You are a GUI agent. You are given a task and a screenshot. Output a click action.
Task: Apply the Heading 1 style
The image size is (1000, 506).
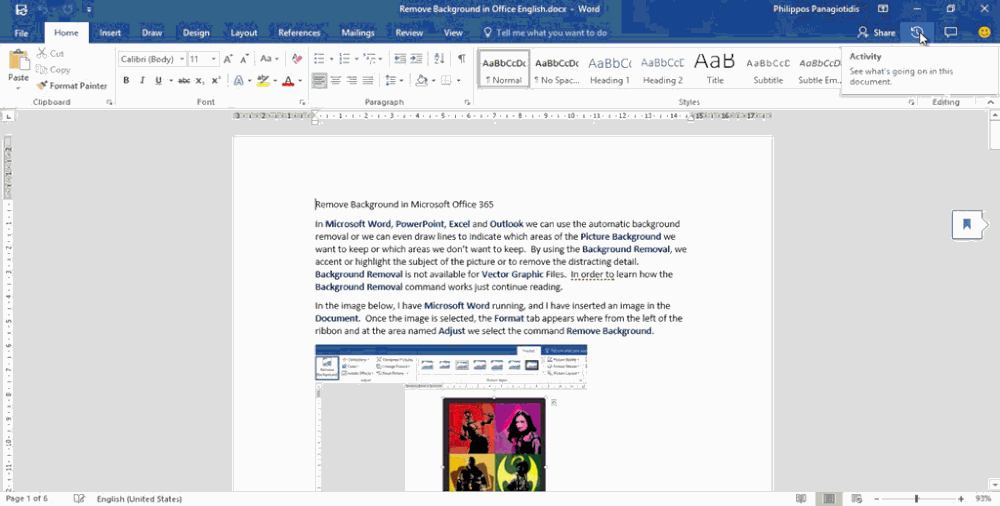click(610, 69)
